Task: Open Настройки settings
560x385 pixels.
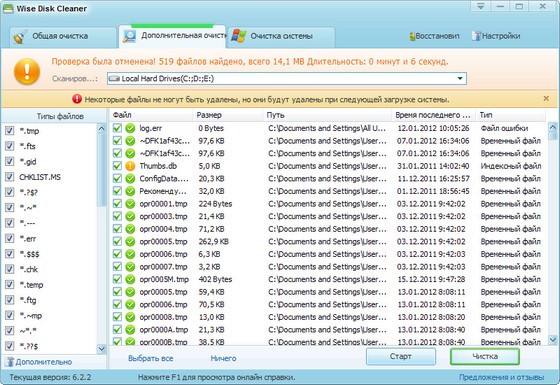Action: 496,36
